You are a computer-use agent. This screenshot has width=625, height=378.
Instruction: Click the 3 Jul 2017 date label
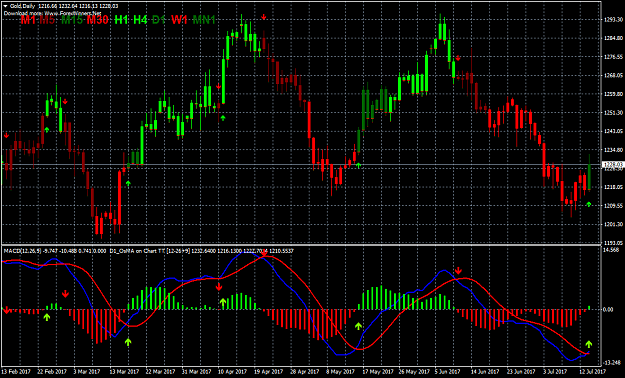pyautogui.click(x=556, y=371)
